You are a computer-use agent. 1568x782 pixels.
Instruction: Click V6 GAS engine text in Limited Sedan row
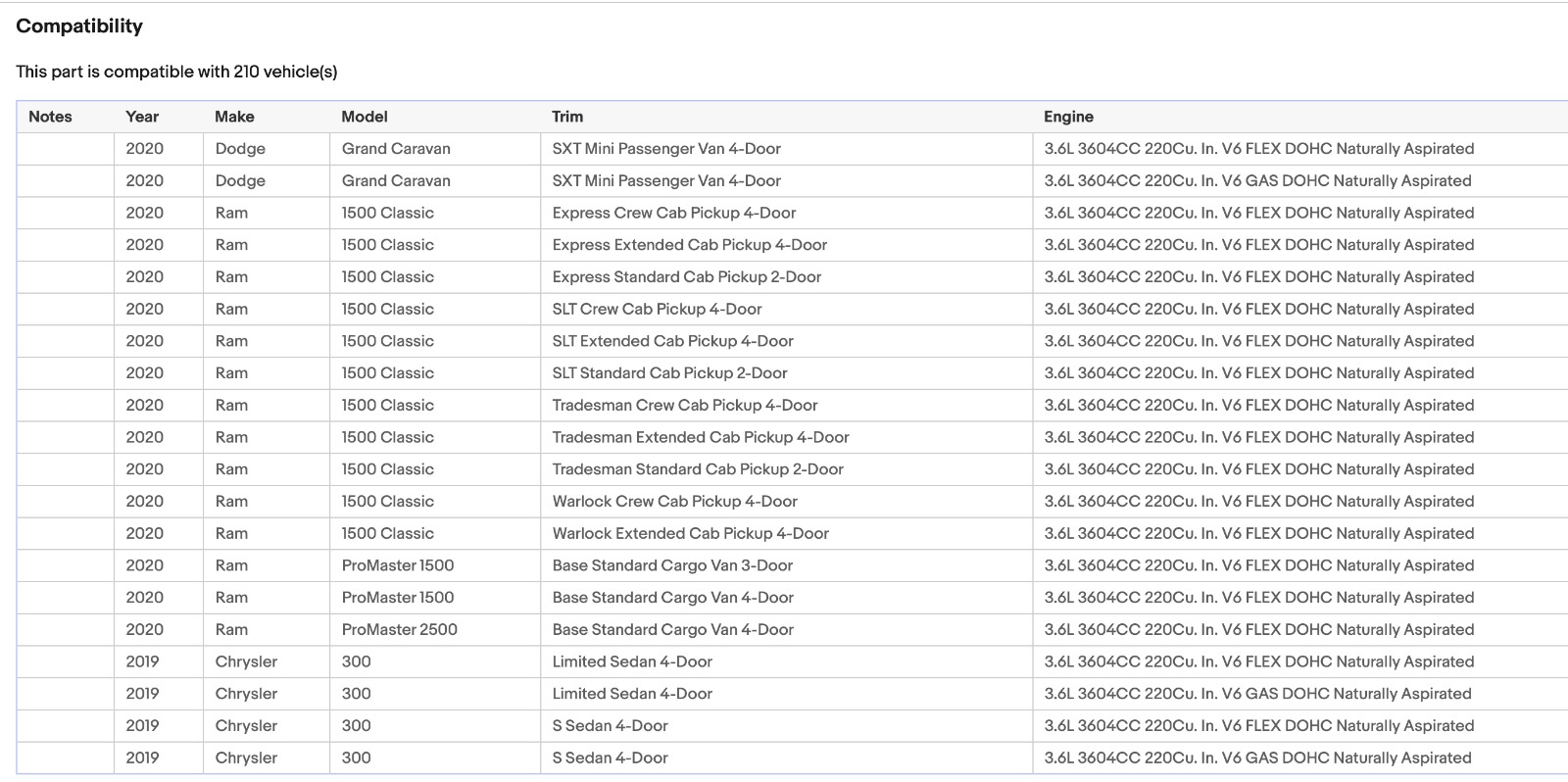[1257, 694]
